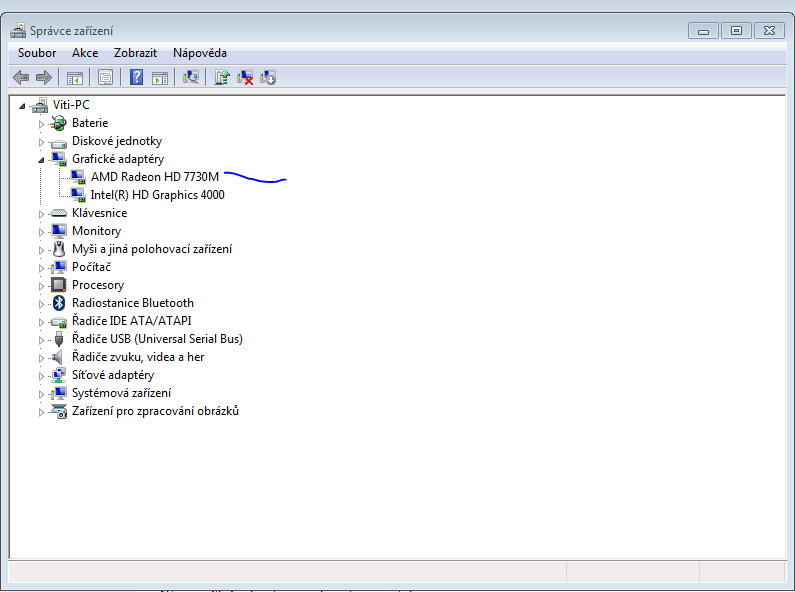Select Intel(R) HD Graphics 4000 device
Viewport: 795px width, 592px height.
click(157, 195)
